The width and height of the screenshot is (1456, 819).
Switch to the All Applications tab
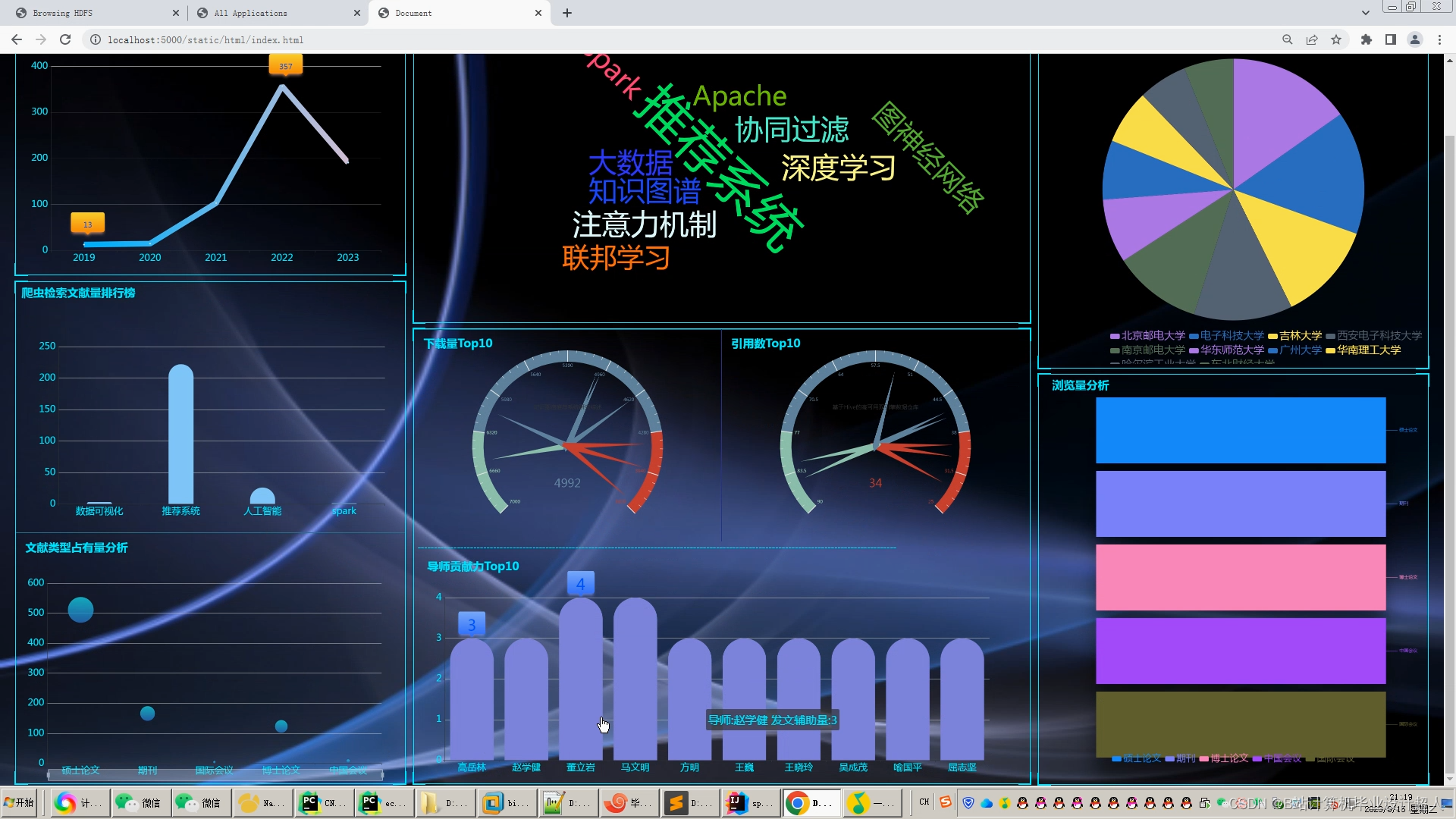click(250, 13)
